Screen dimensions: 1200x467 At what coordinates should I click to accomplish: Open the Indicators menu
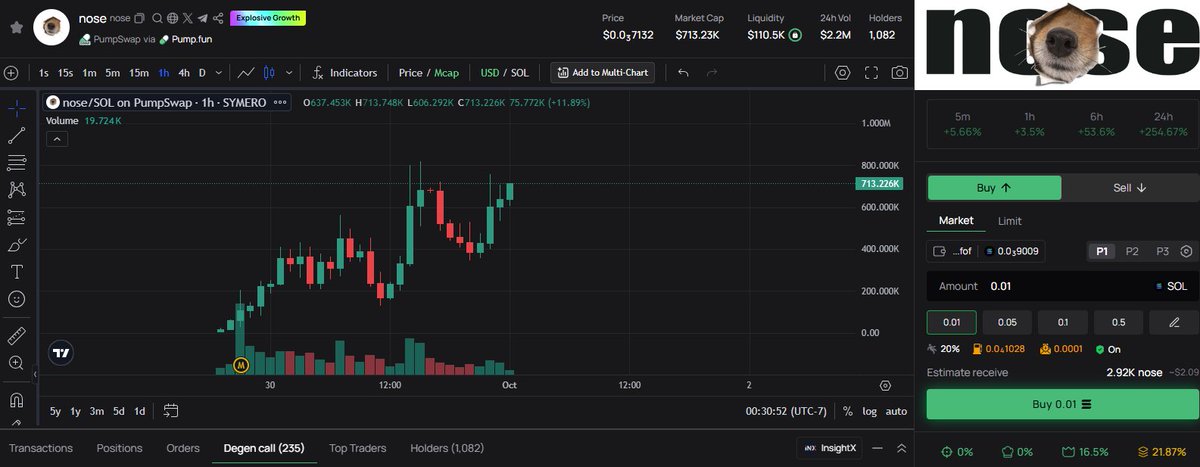click(344, 73)
